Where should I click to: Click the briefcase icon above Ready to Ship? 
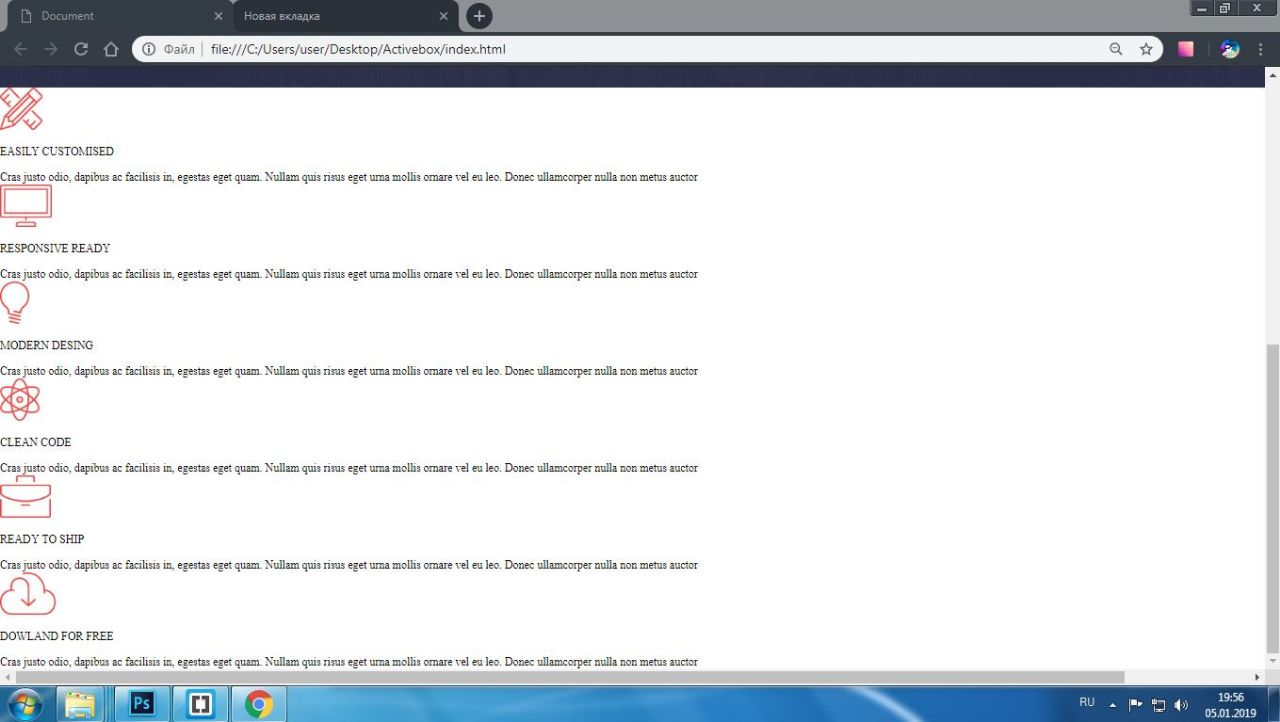[25, 497]
